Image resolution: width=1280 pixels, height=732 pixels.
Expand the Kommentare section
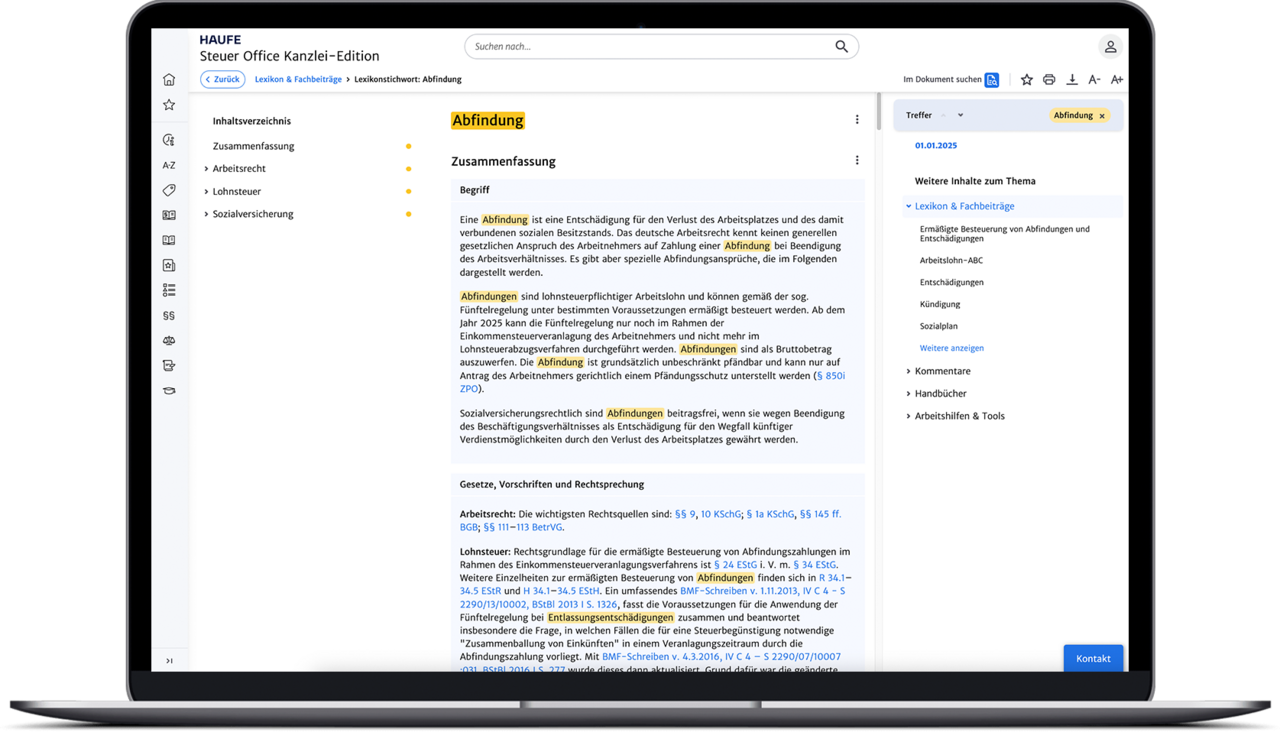click(x=908, y=371)
